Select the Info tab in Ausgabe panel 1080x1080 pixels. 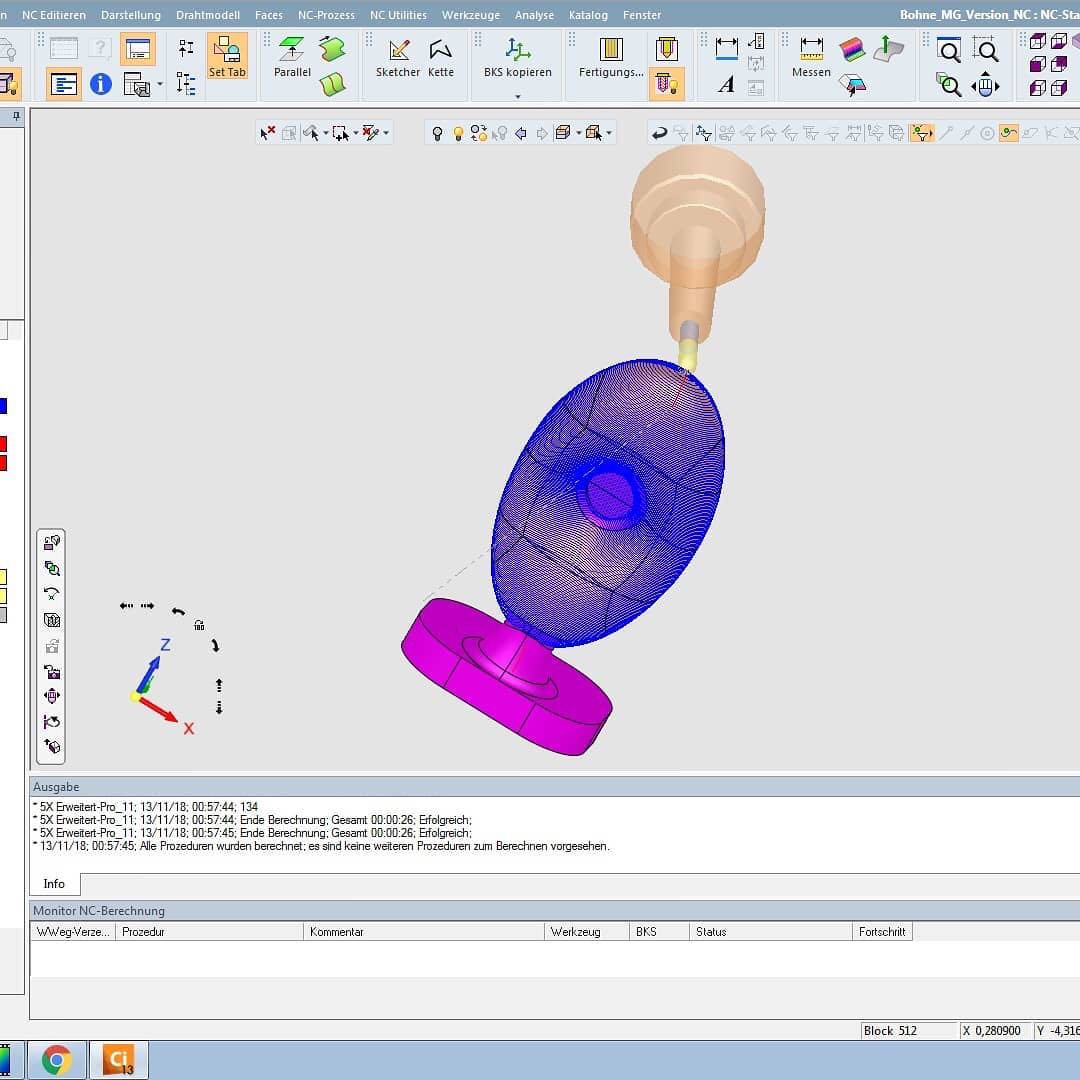(54, 884)
